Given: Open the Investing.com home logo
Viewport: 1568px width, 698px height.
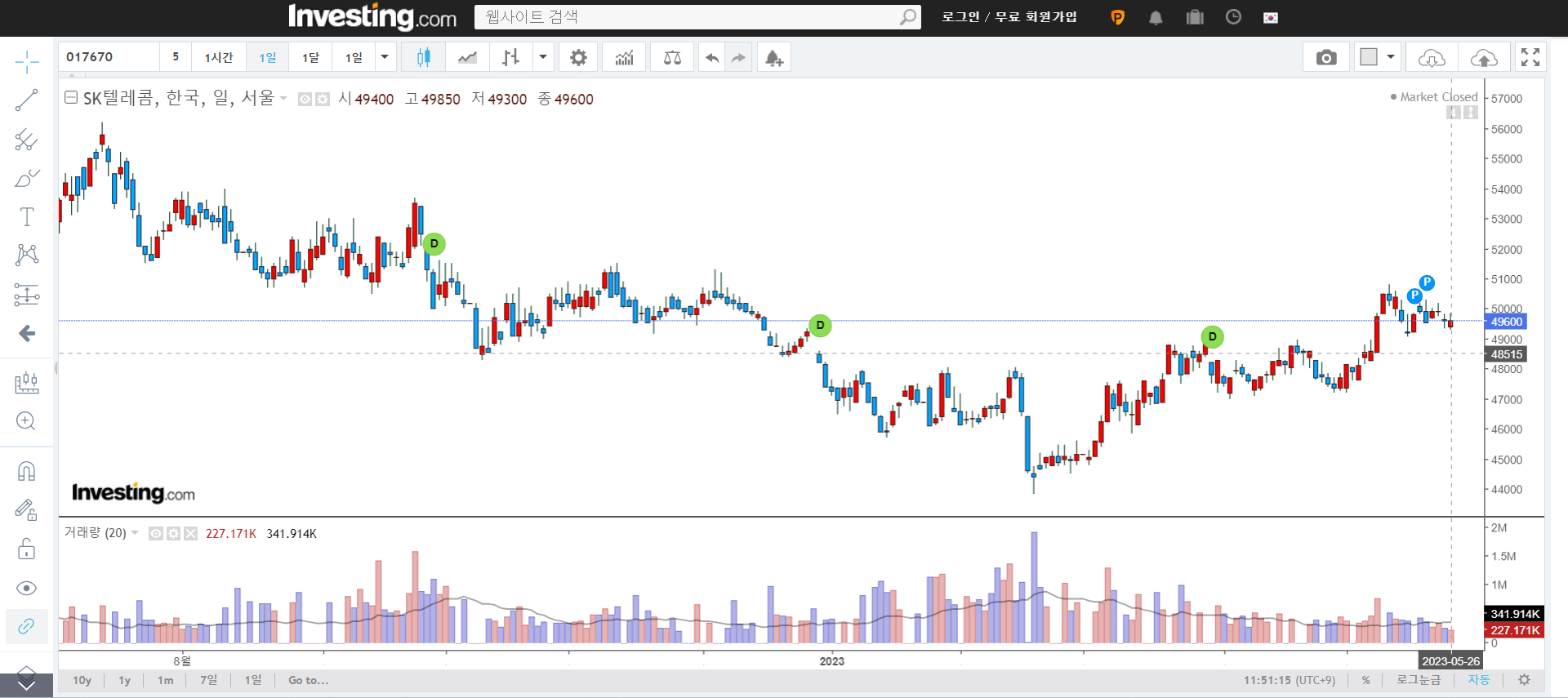Looking at the screenshot, I should (x=372, y=17).
